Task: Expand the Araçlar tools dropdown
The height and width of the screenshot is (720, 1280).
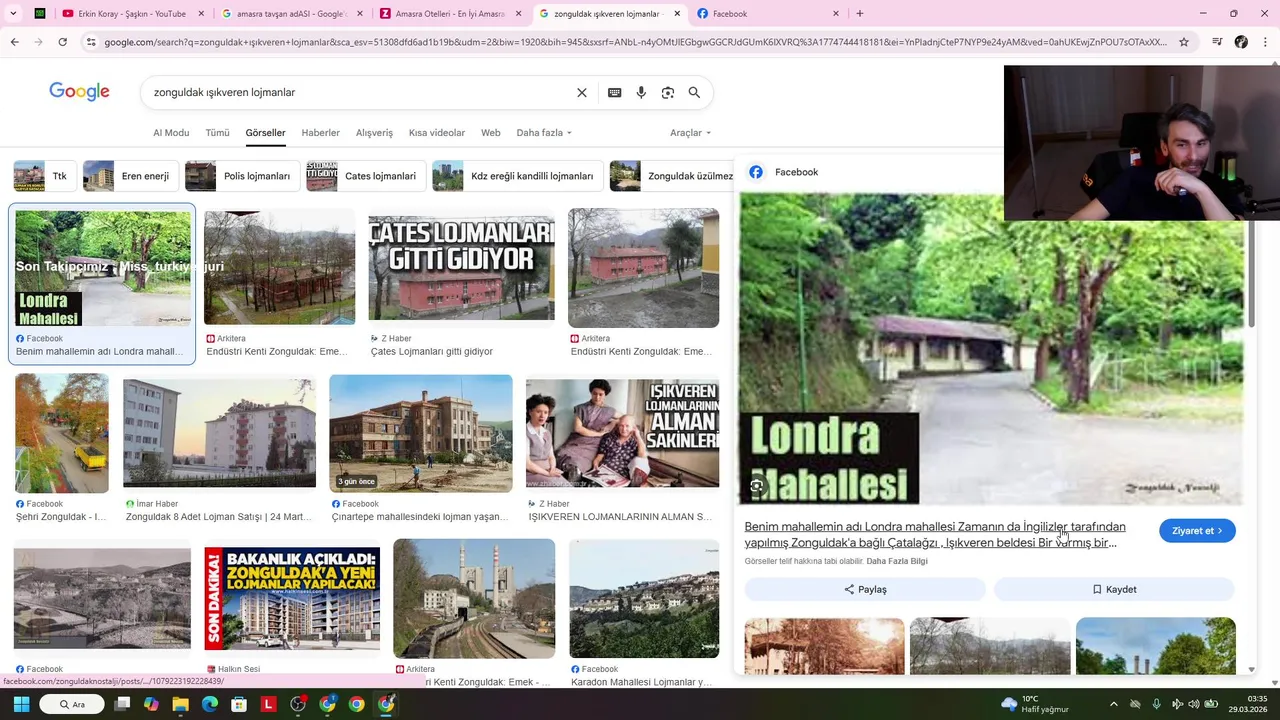Action: pos(690,133)
